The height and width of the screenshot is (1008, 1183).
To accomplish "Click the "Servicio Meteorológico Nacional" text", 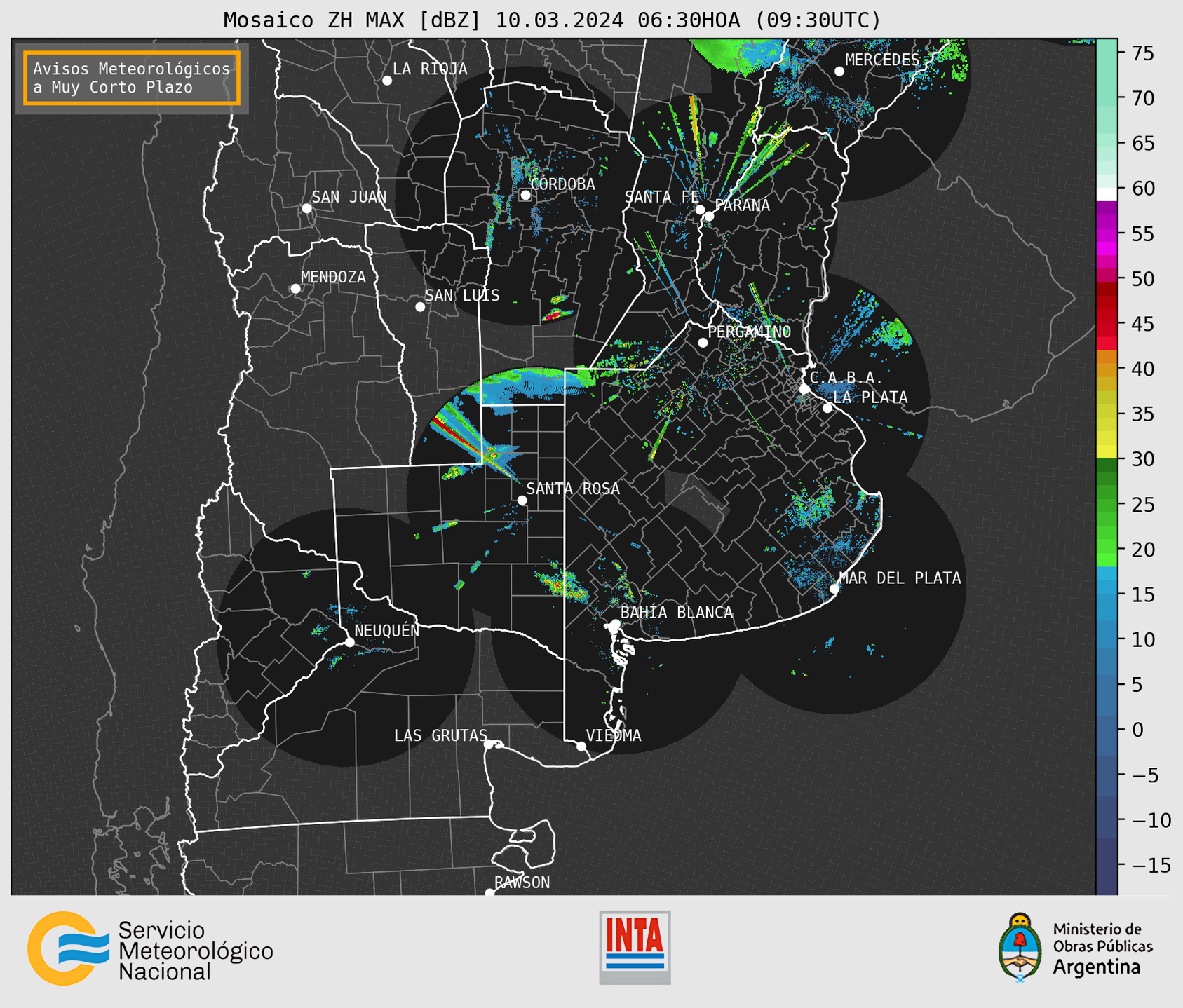I will tap(196, 951).
